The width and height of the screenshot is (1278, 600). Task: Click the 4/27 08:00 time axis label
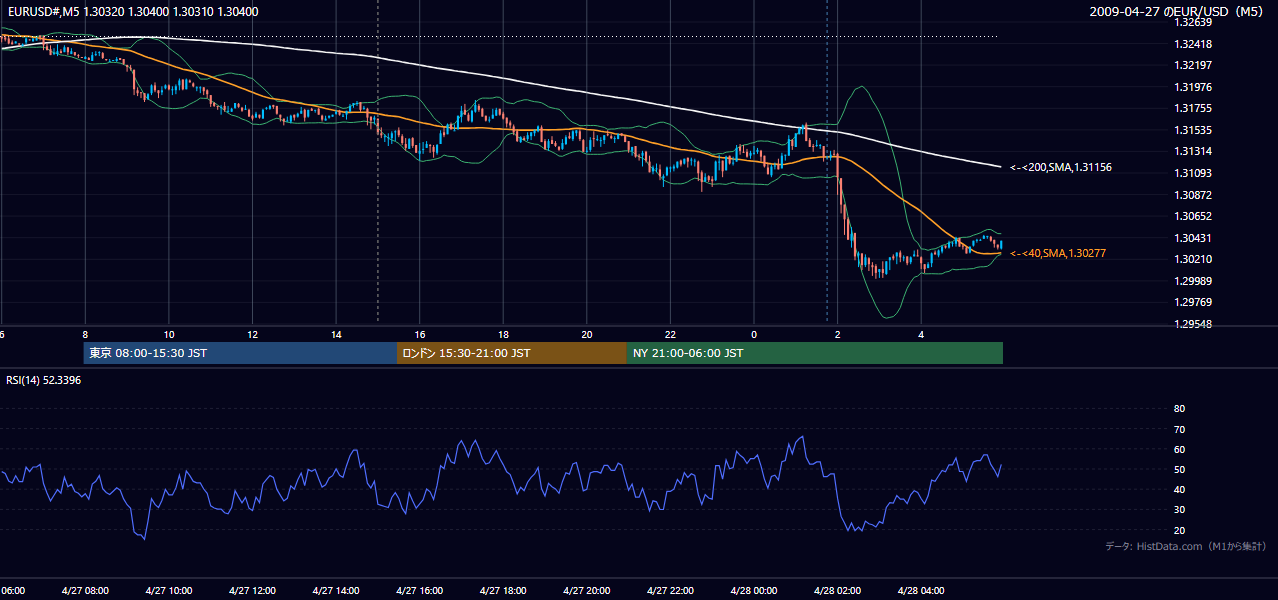coord(84,590)
